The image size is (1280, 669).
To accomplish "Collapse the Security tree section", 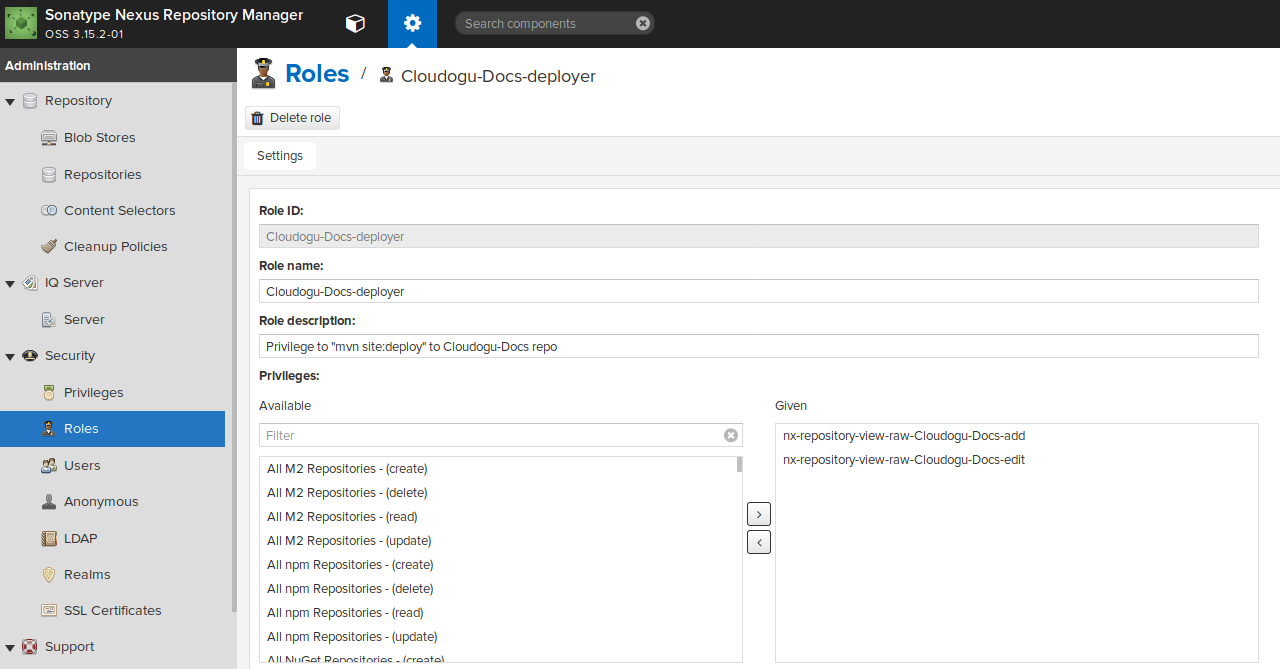I will 10,356.
